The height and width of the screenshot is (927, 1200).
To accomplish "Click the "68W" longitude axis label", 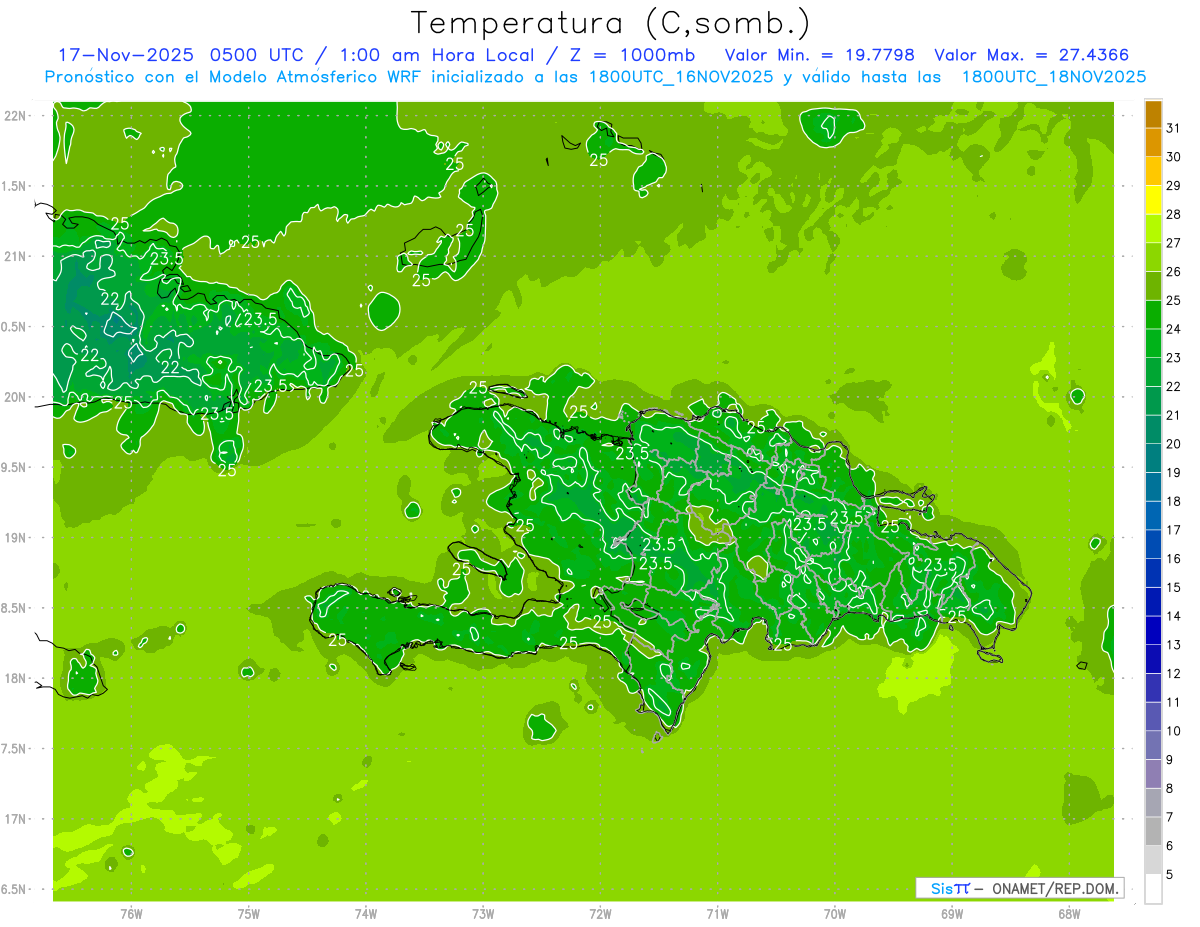I will [x=1069, y=914].
